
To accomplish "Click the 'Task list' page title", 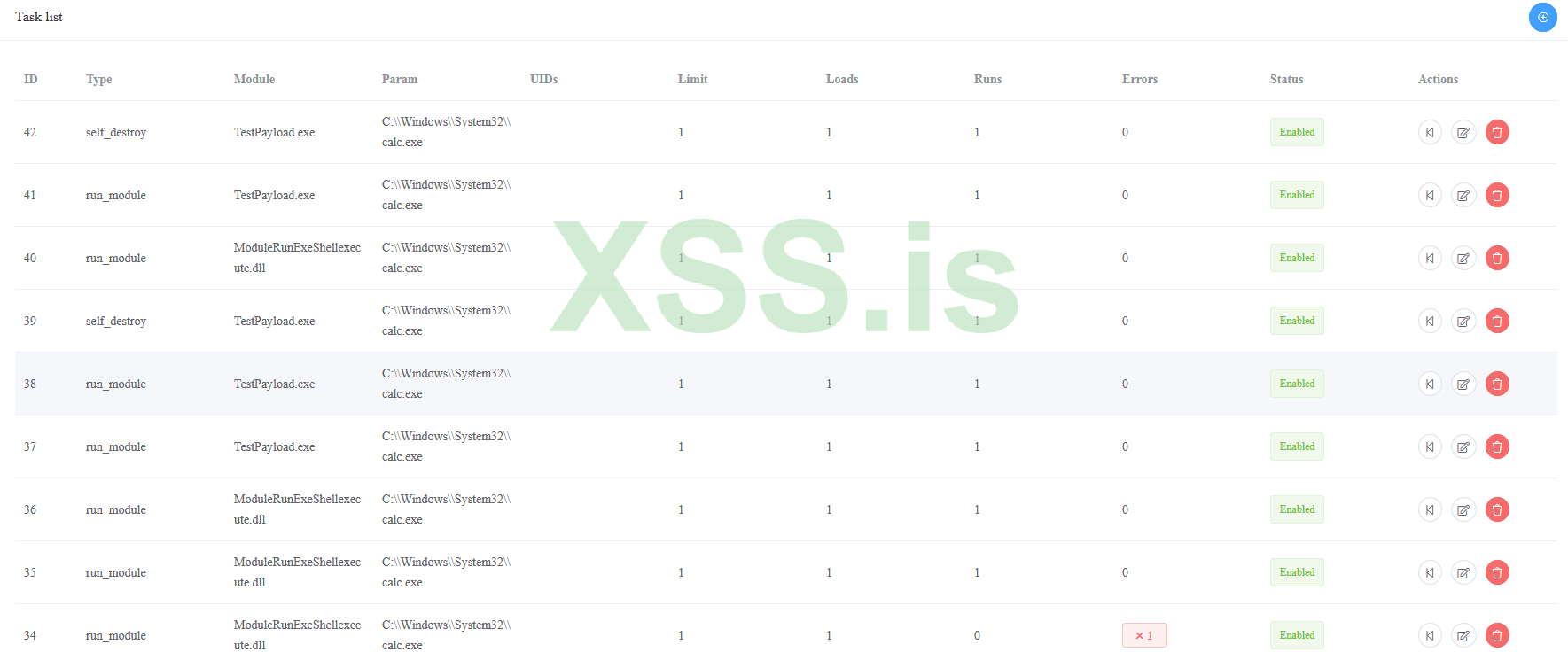I will (x=39, y=17).
